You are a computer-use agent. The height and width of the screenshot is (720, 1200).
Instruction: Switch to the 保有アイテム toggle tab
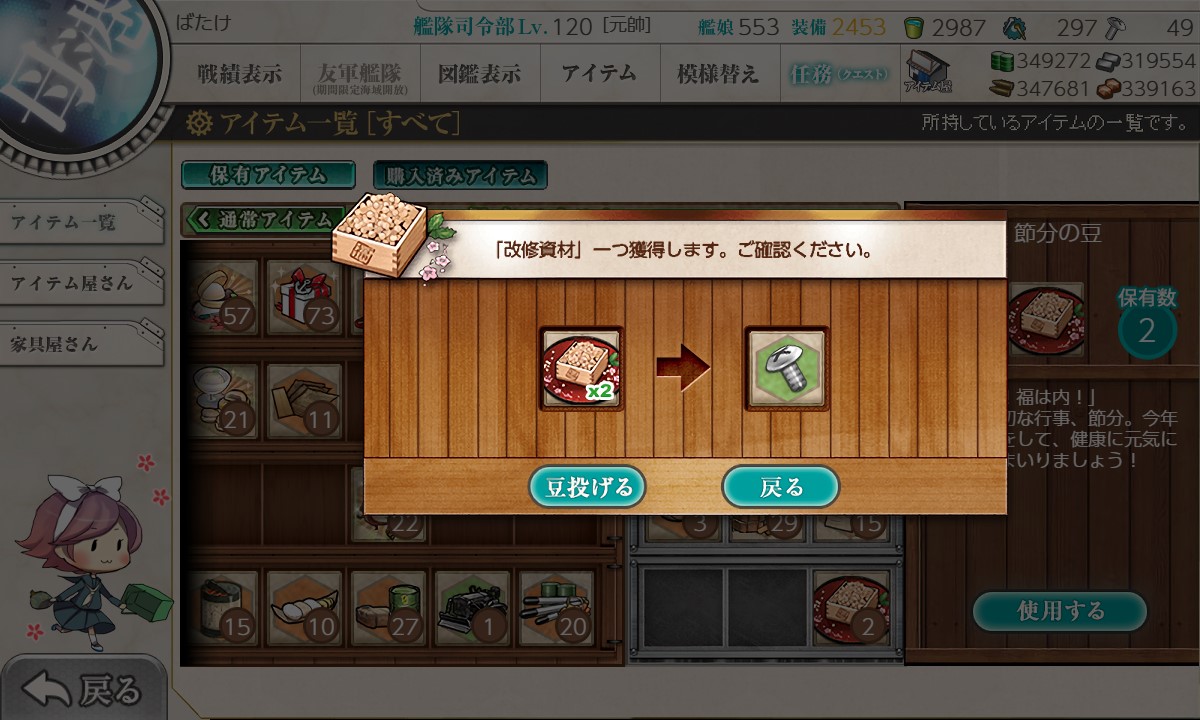[268, 174]
